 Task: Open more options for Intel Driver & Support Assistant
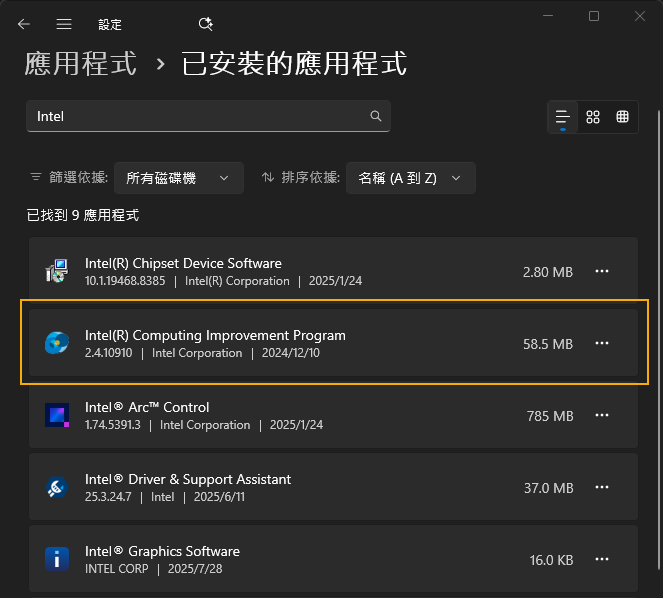[x=602, y=487]
